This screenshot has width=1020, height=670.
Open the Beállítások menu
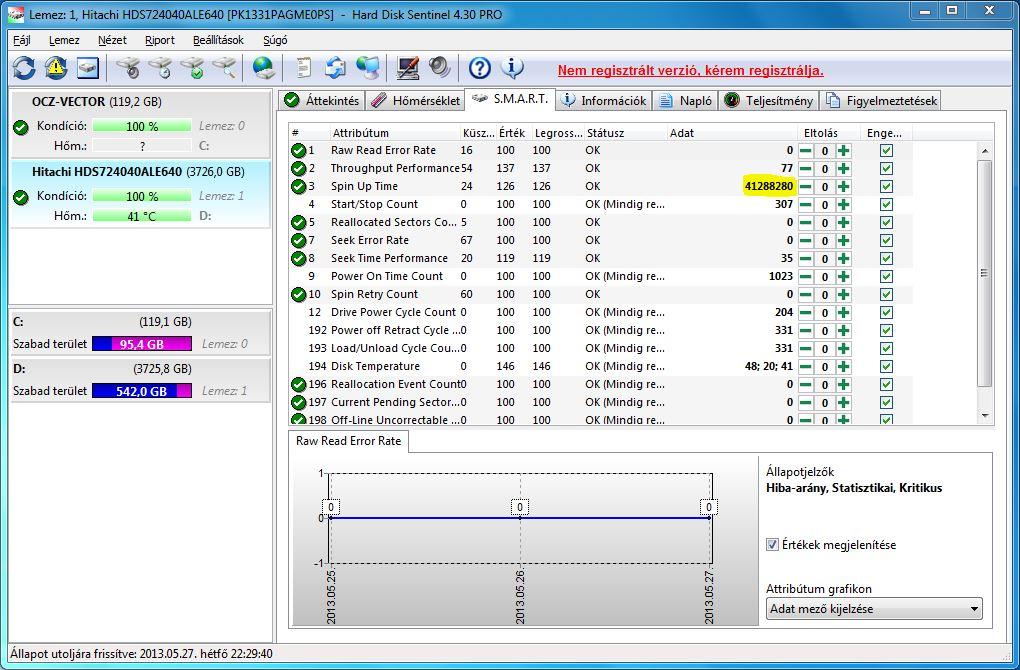tap(218, 40)
